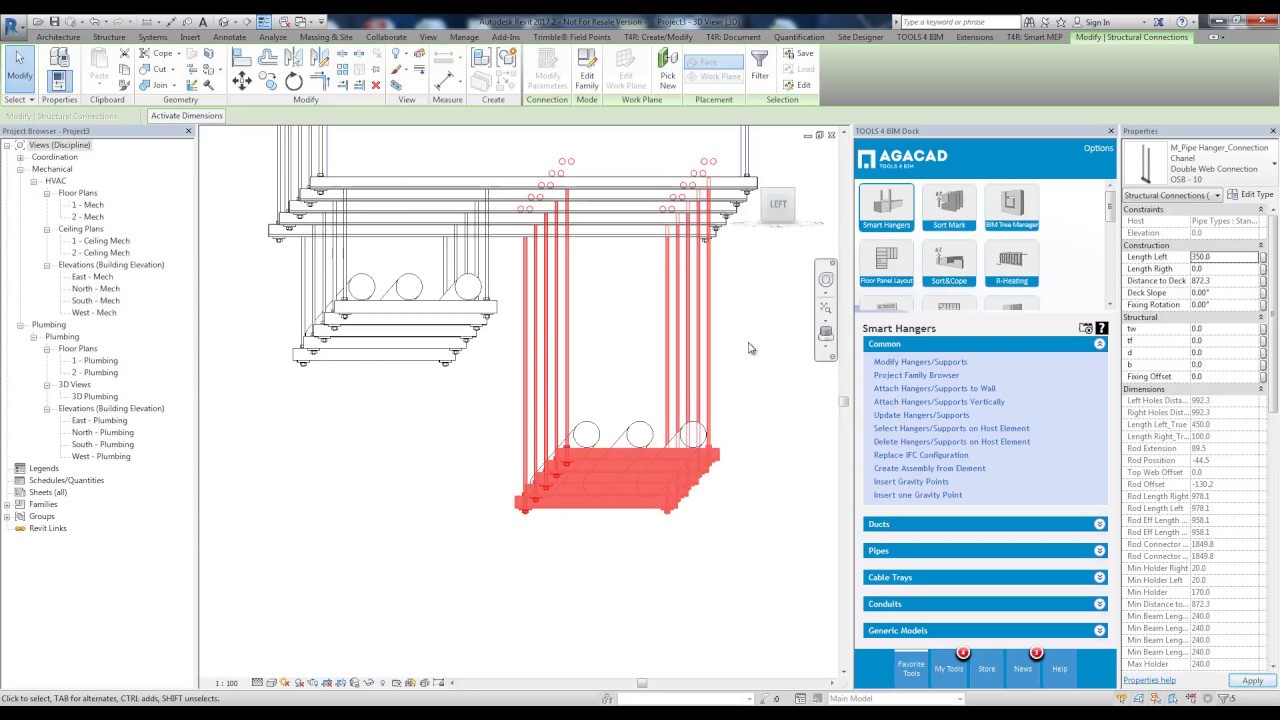Image resolution: width=1280 pixels, height=720 pixels.
Task: Click the Filter selection icon
Action: tap(760, 65)
